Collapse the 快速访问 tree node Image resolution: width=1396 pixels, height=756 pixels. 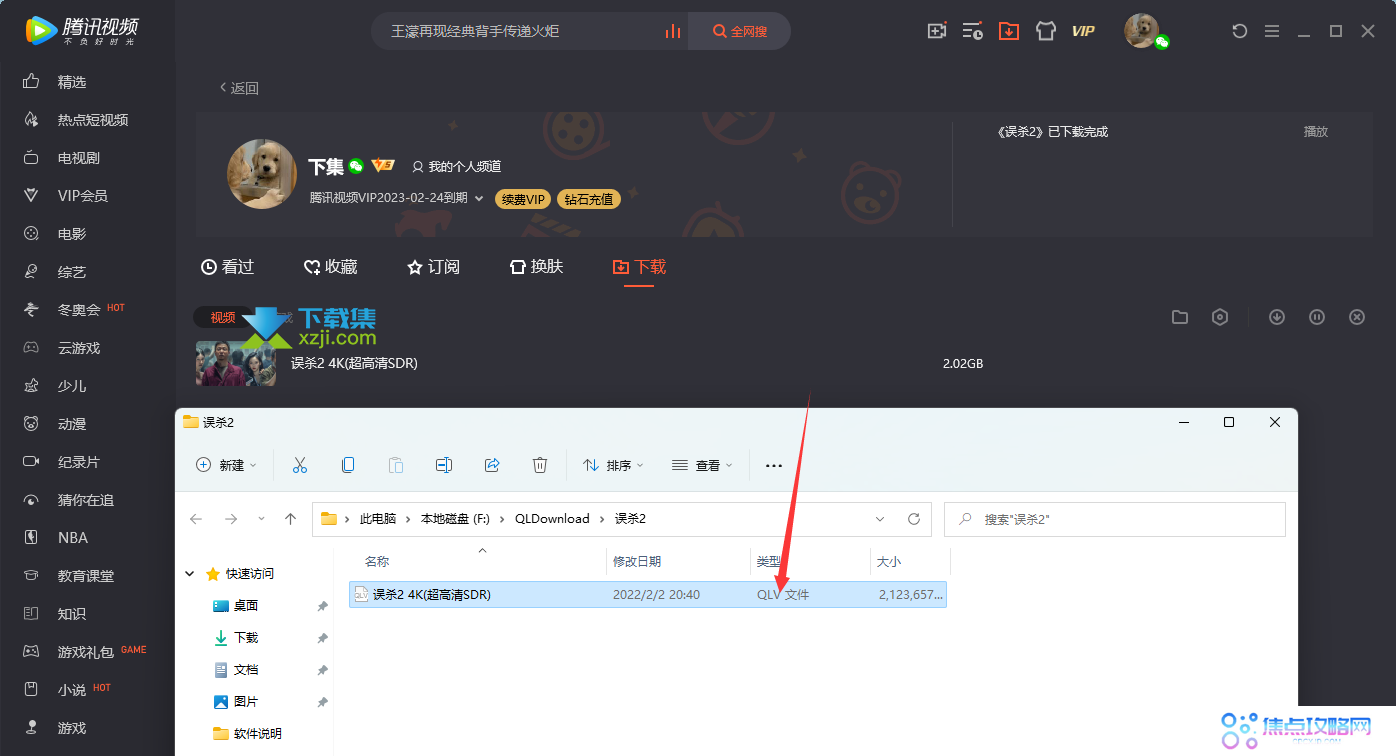coord(190,574)
